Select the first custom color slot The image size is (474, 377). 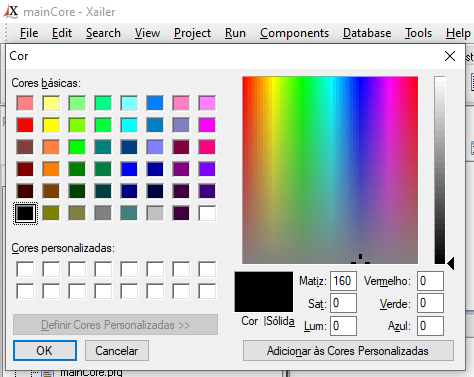[x=25, y=269]
